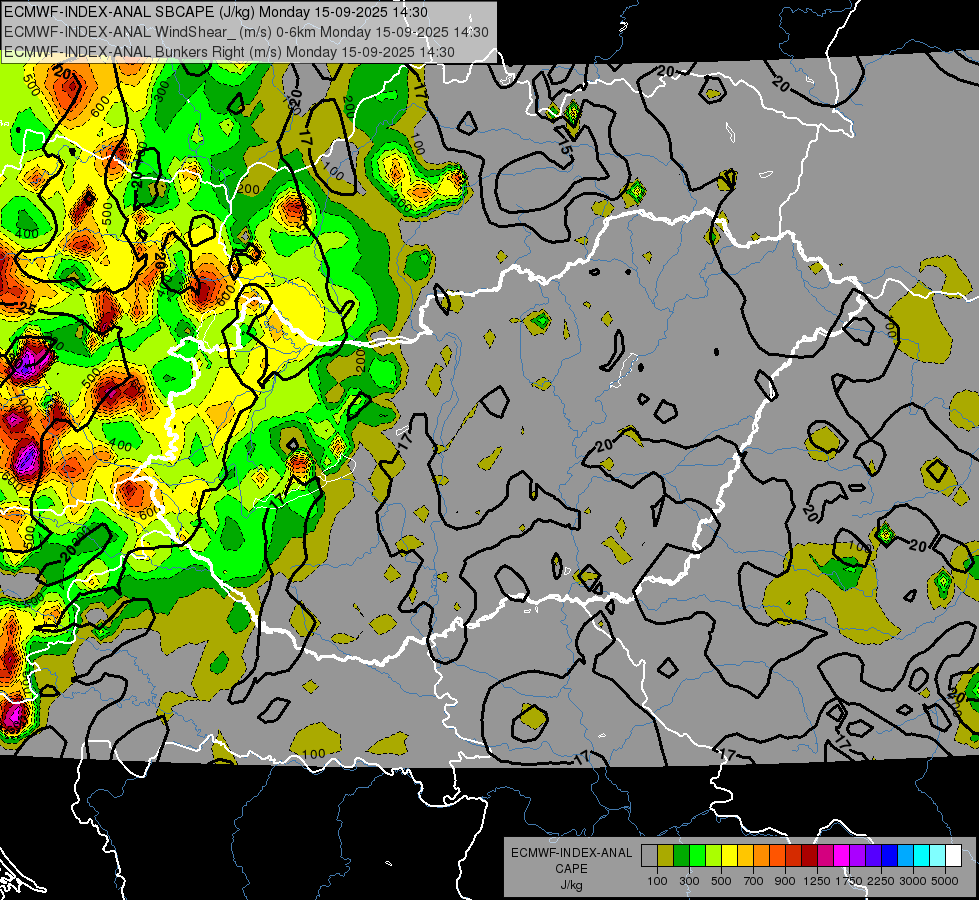Click the indigo legend swatch

(873, 856)
